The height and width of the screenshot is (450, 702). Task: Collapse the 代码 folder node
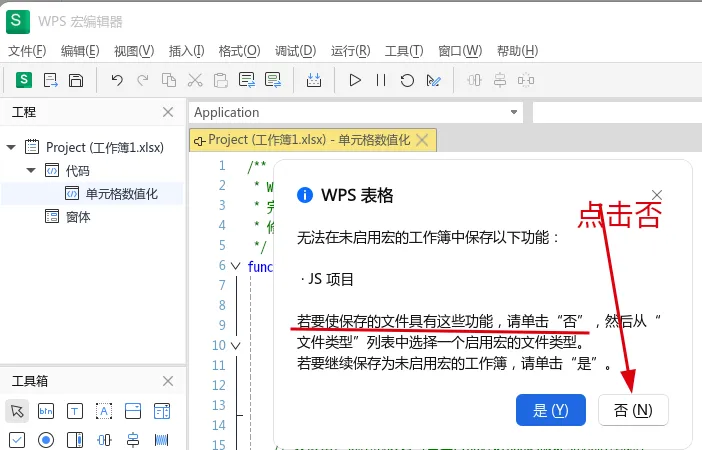click(31, 170)
